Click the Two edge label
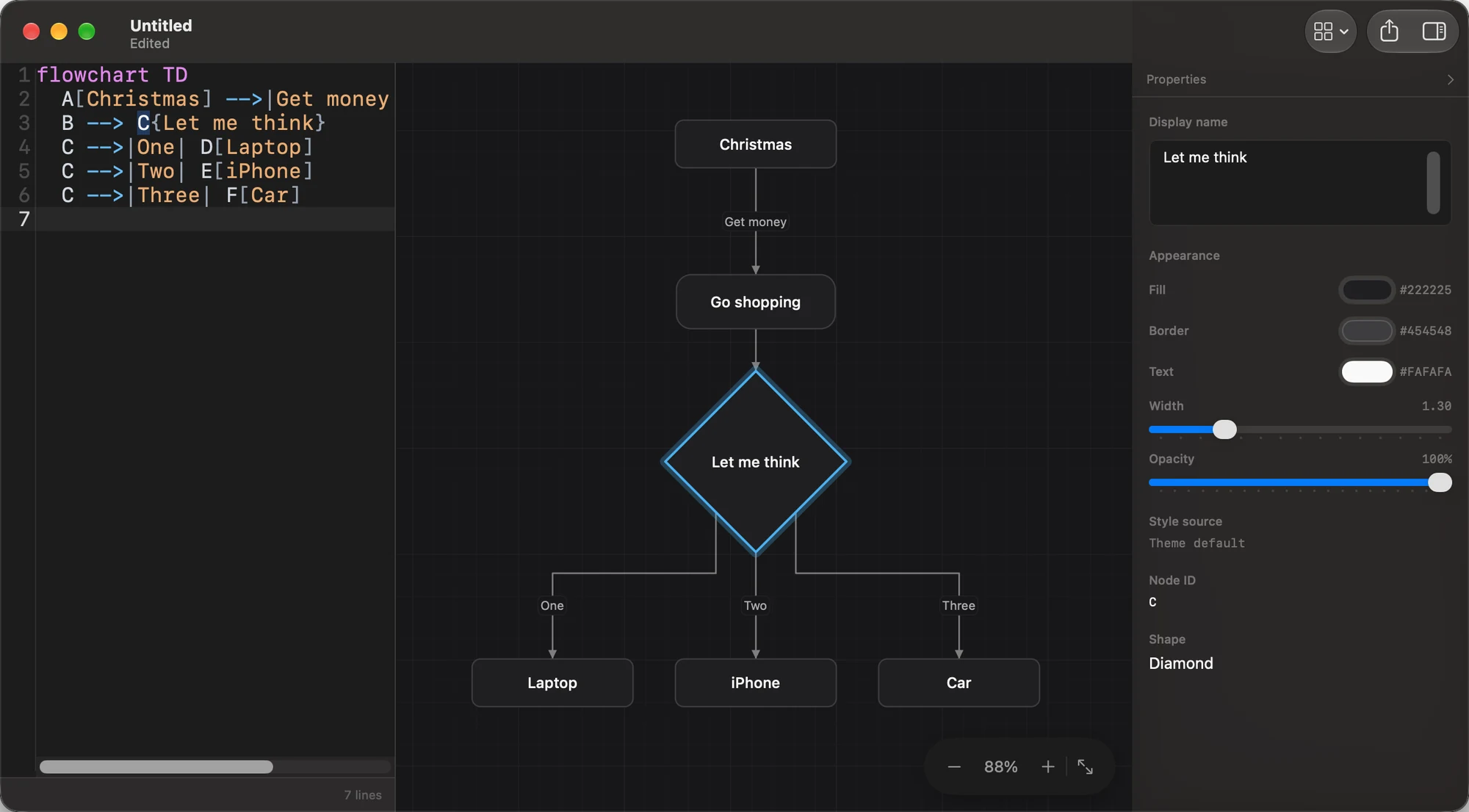The width and height of the screenshot is (1469, 812). point(755,606)
